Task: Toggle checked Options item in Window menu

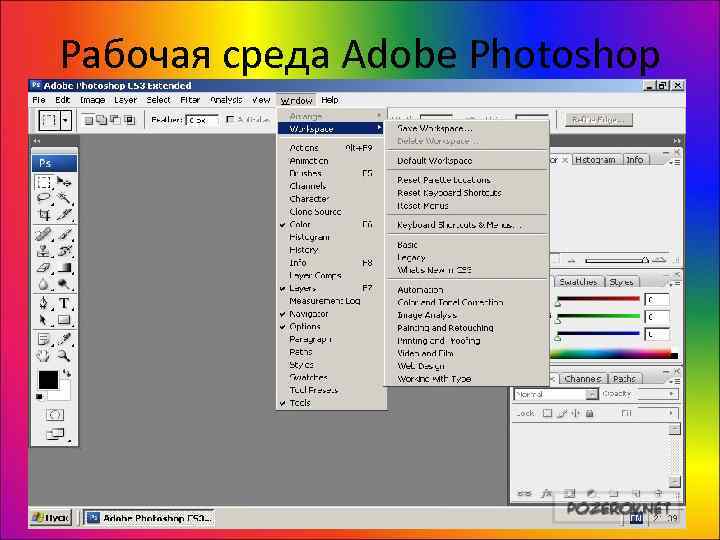Action: pyautogui.click(x=331, y=326)
